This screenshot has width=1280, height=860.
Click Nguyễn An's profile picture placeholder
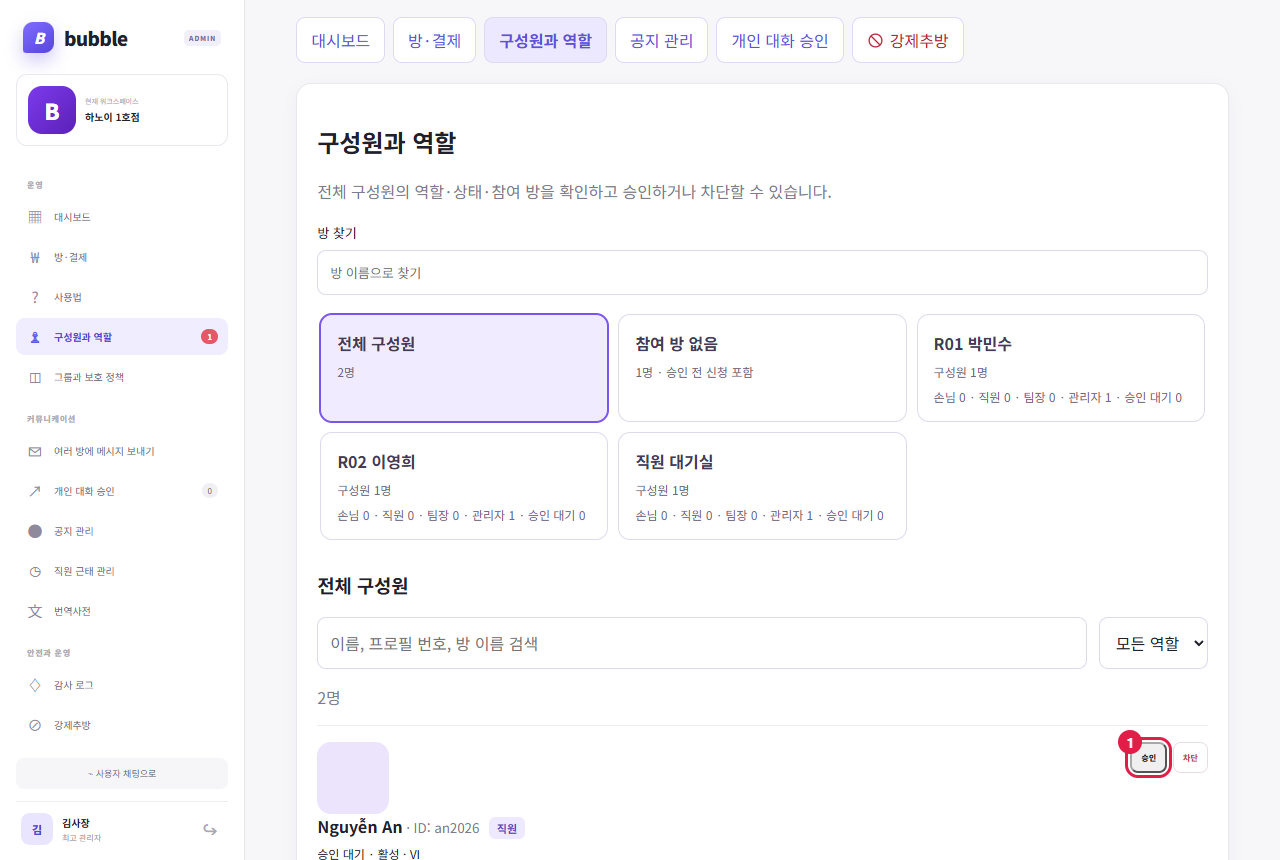pyautogui.click(x=353, y=778)
